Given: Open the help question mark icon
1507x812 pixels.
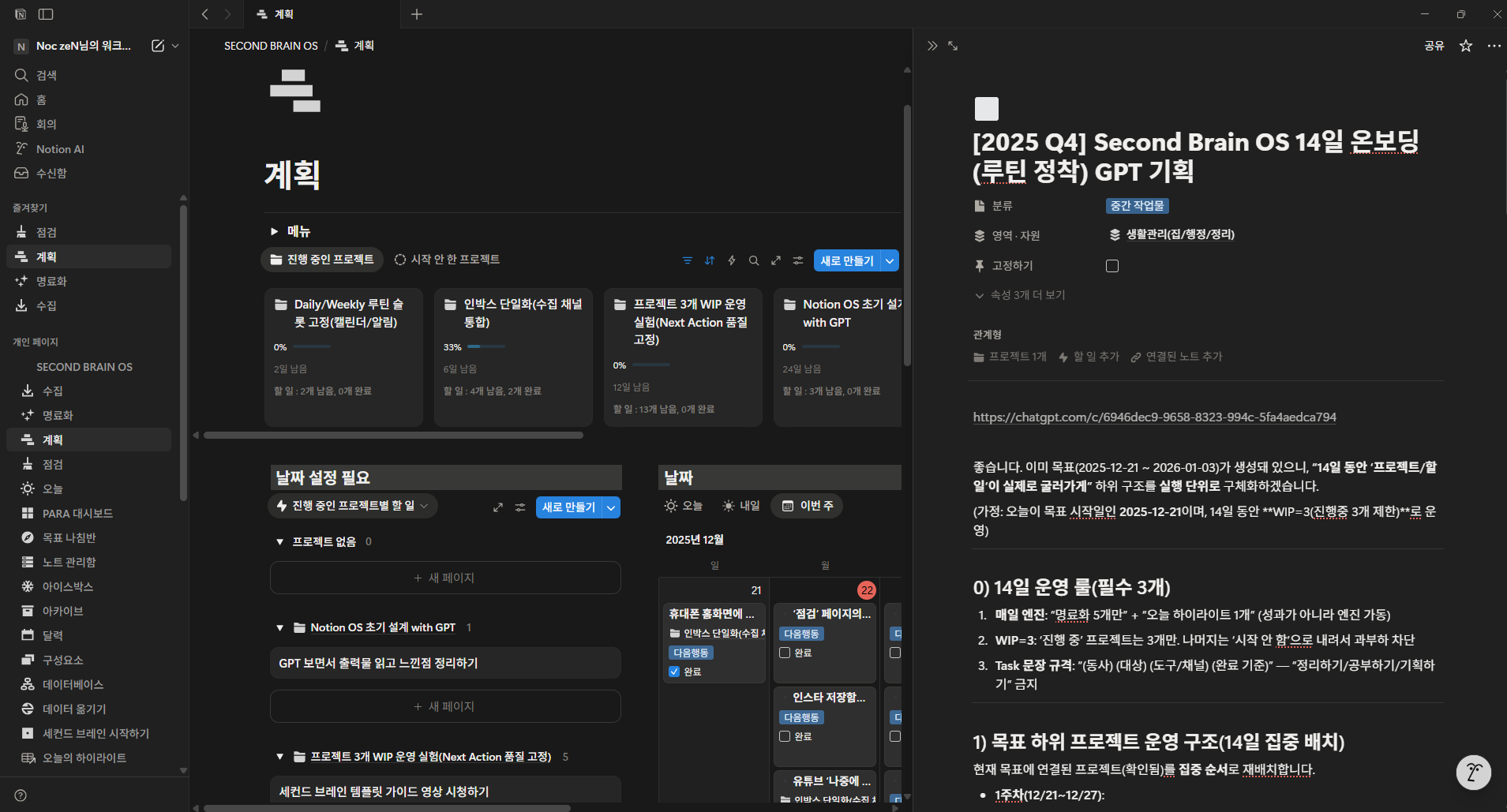Looking at the screenshot, I should tap(21, 795).
